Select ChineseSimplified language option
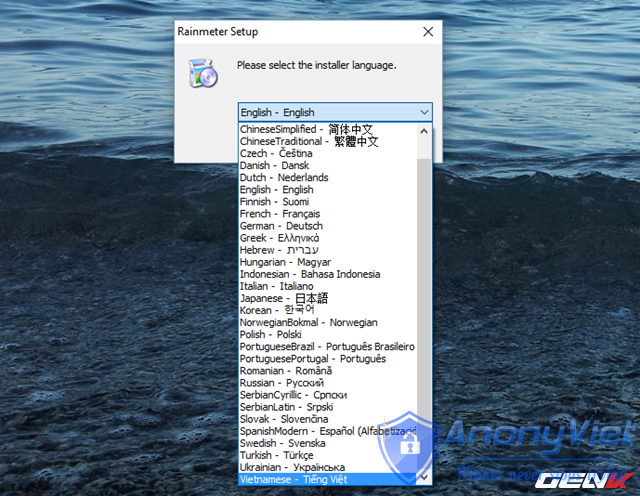The image size is (640, 496). tap(328, 129)
